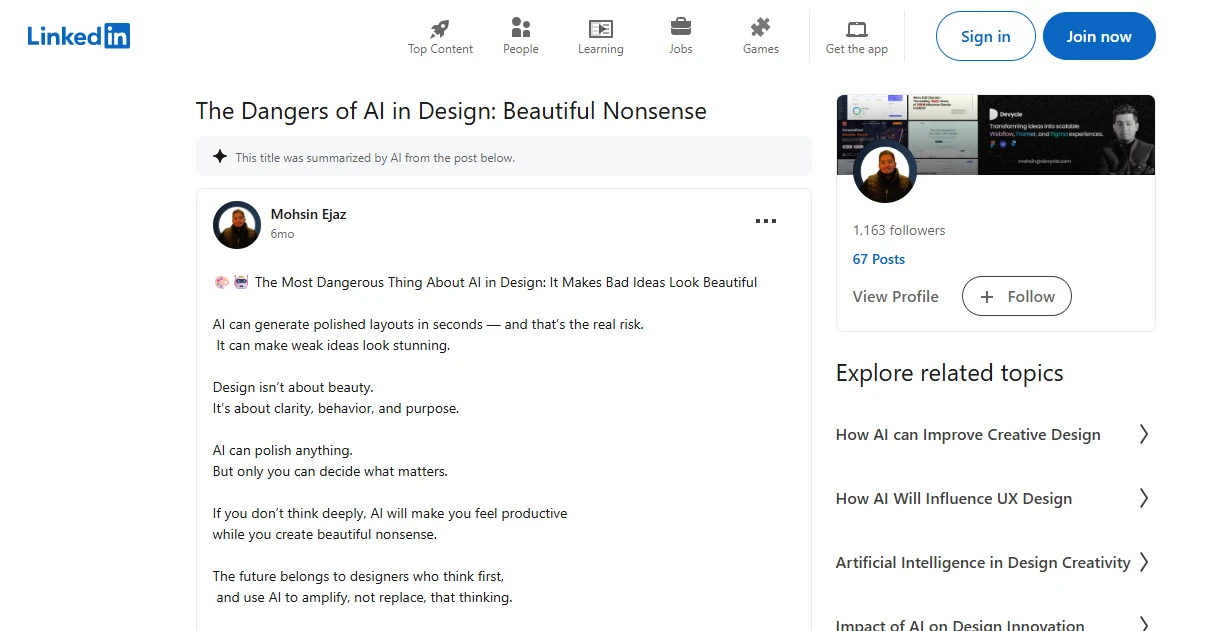Viewport: 1211px width, 631px height.
Task: Click the Explore related topics heading
Action: tap(949, 373)
